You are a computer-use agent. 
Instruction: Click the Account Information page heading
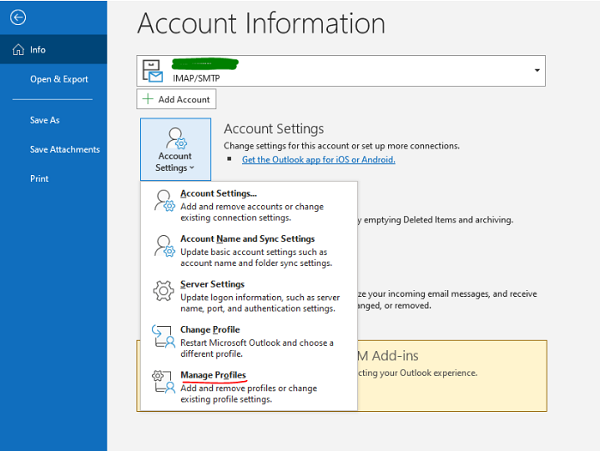coord(261,23)
